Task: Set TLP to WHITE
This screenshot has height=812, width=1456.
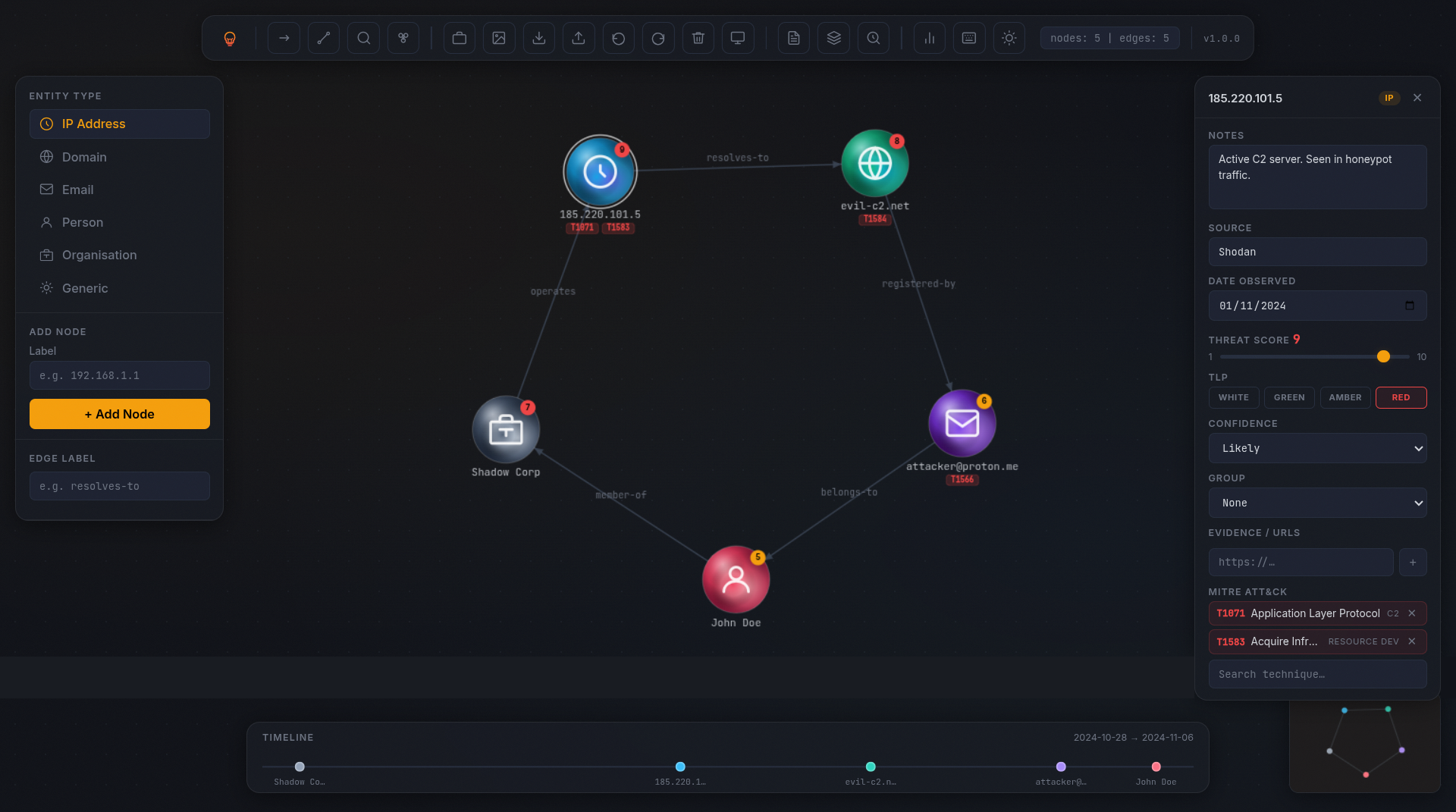Action: (x=1234, y=398)
